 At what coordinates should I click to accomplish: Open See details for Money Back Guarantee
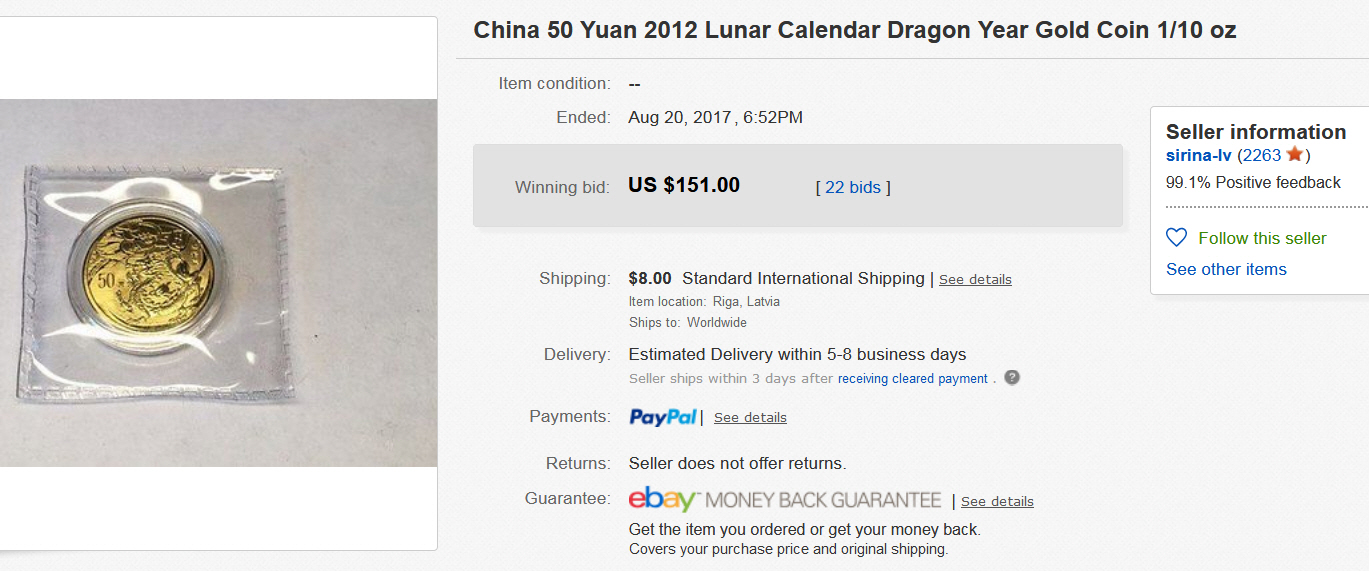[x=997, y=501]
